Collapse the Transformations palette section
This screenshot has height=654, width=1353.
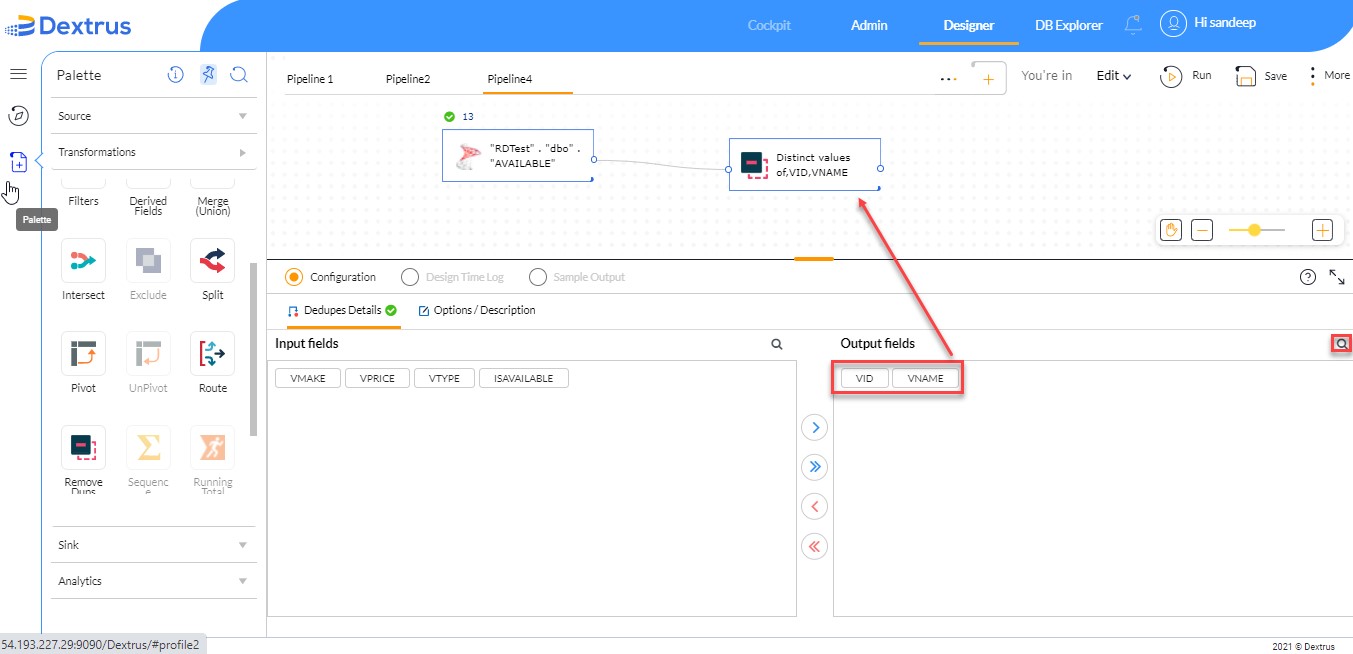pos(154,152)
